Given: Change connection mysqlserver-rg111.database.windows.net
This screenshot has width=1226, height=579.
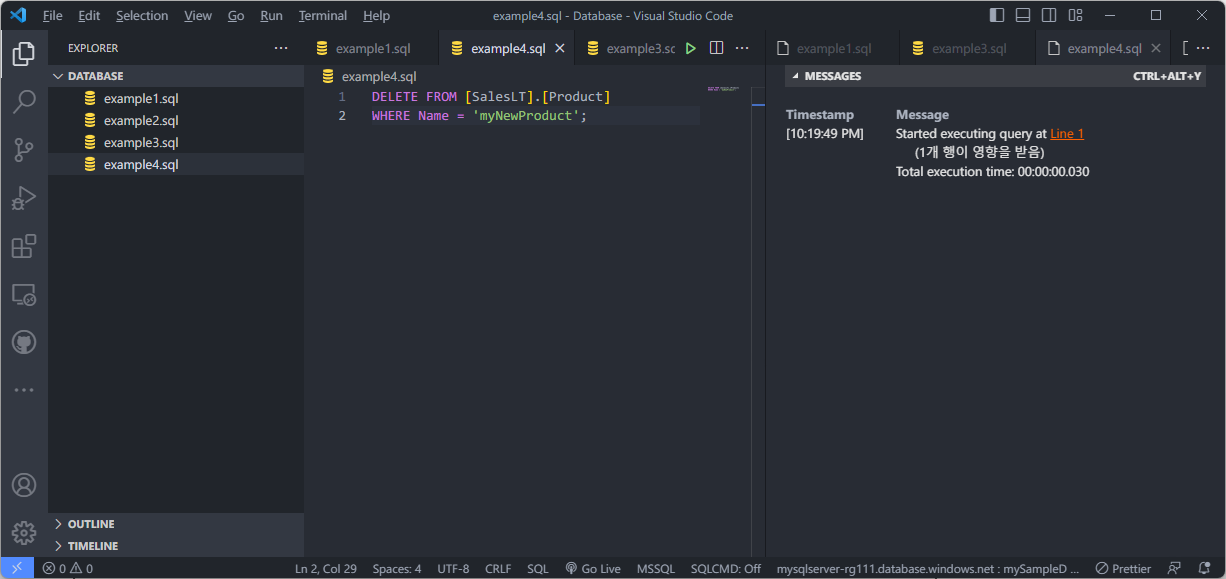Looking at the screenshot, I should (929, 568).
